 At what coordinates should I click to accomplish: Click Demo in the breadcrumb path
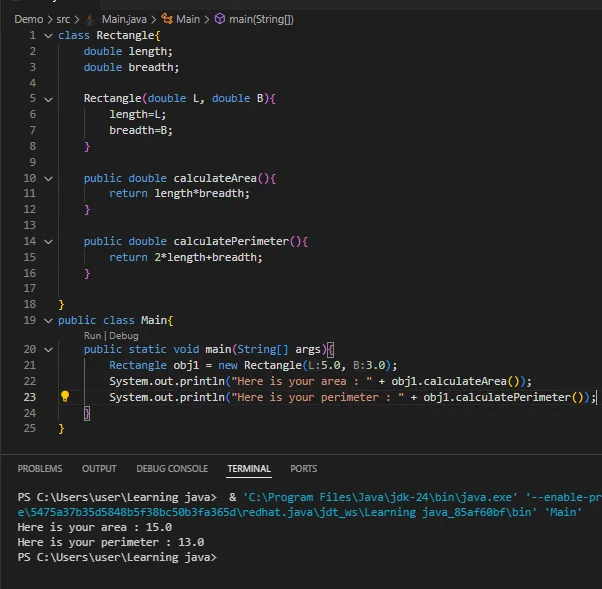pos(29,19)
